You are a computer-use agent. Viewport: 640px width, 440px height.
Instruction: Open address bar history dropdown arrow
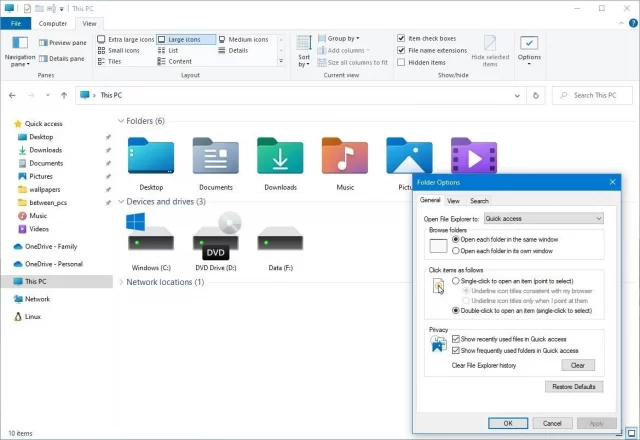tap(517, 96)
